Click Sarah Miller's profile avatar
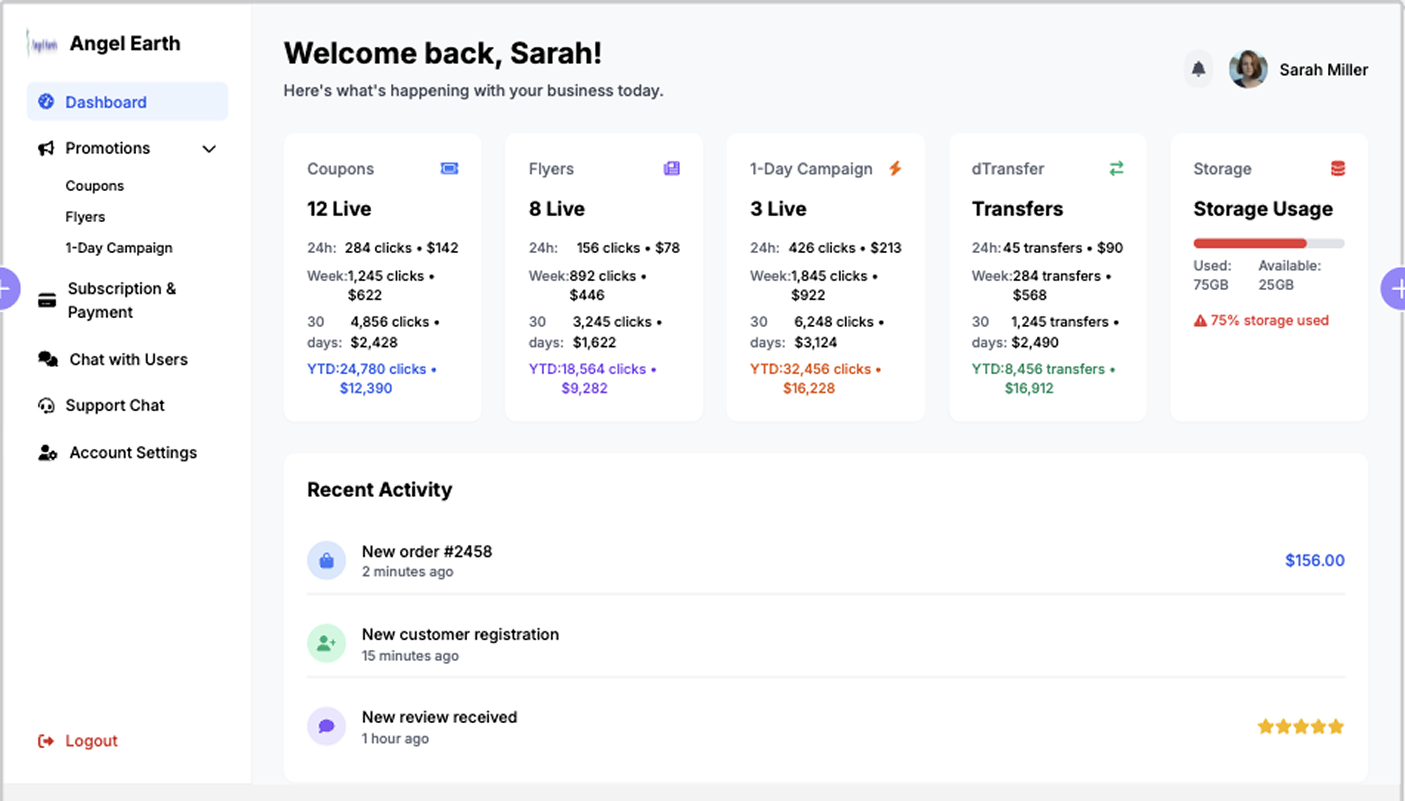Screen dimensions: 1405x801 [1247, 69]
